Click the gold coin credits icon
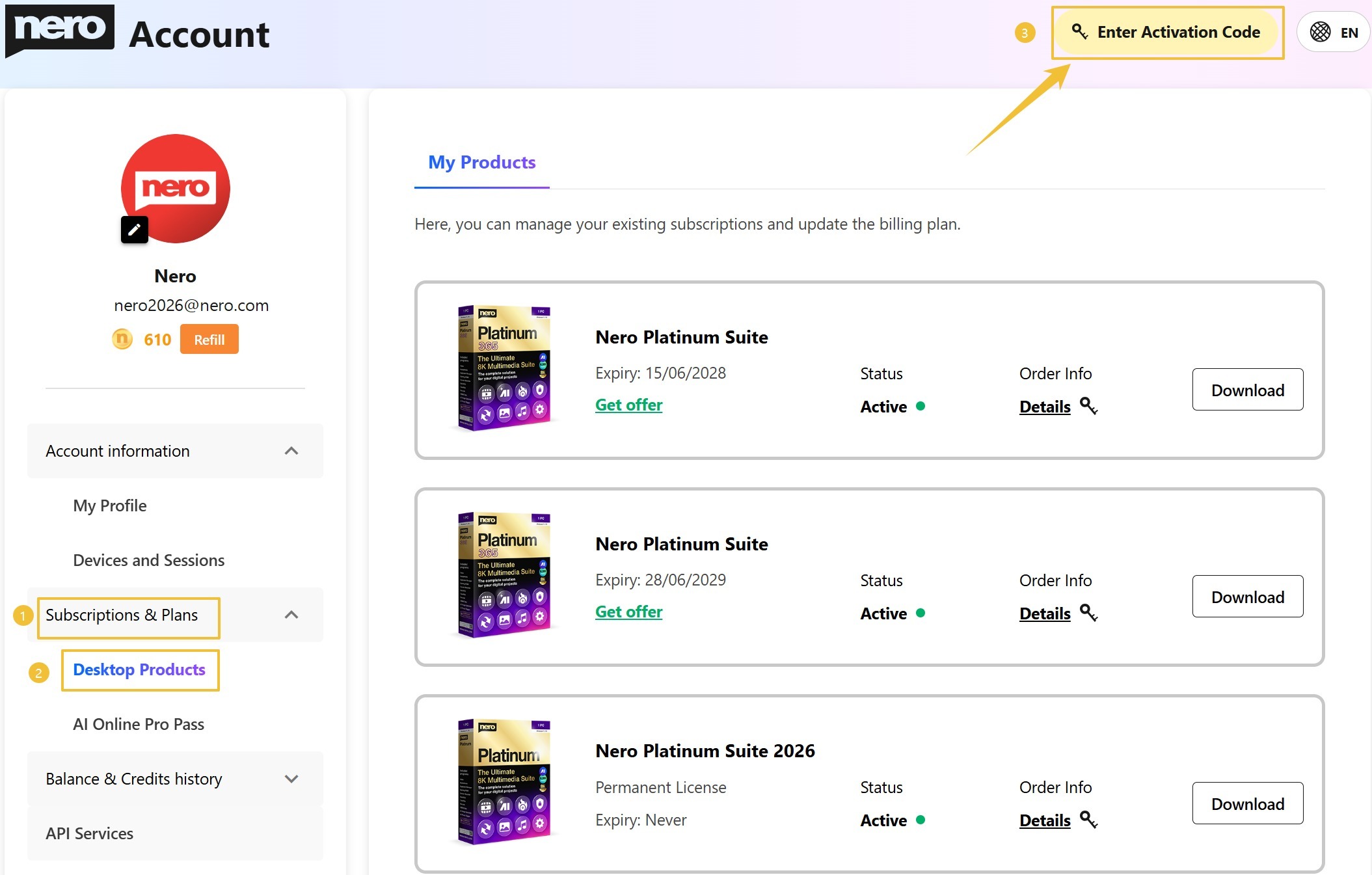The height and width of the screenshot is (875, 1372). click(x=122, y=339)
